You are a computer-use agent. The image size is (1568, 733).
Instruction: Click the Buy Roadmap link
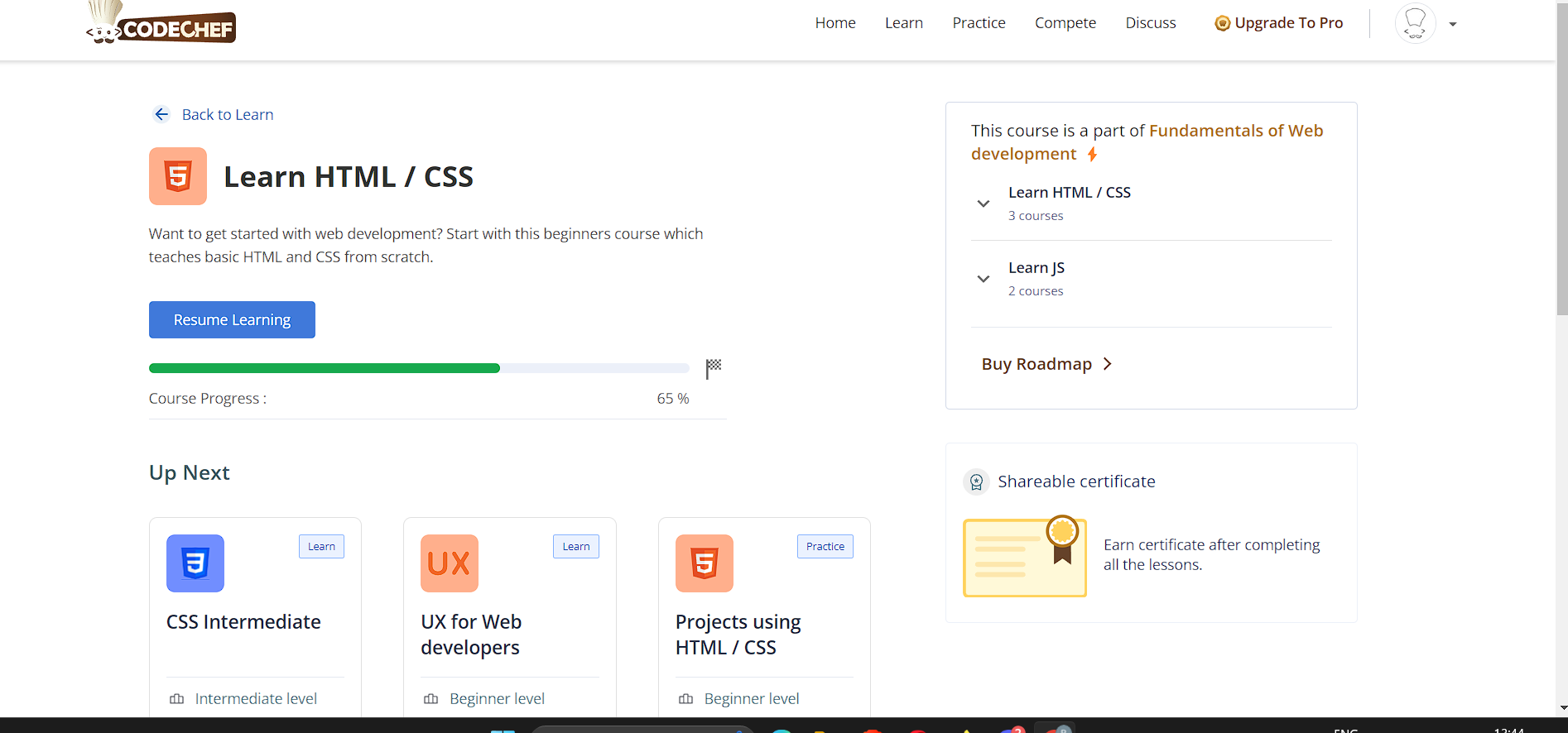(x=1037, y=364)
